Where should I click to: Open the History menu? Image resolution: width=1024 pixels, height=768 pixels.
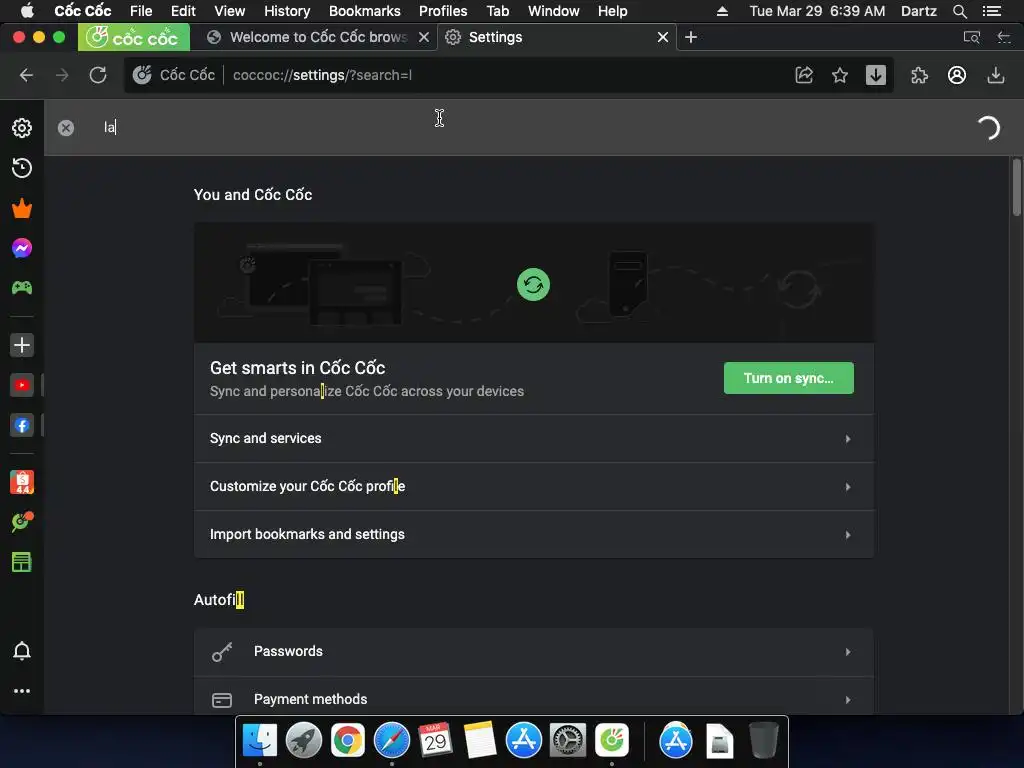click(x=287, y=11)
